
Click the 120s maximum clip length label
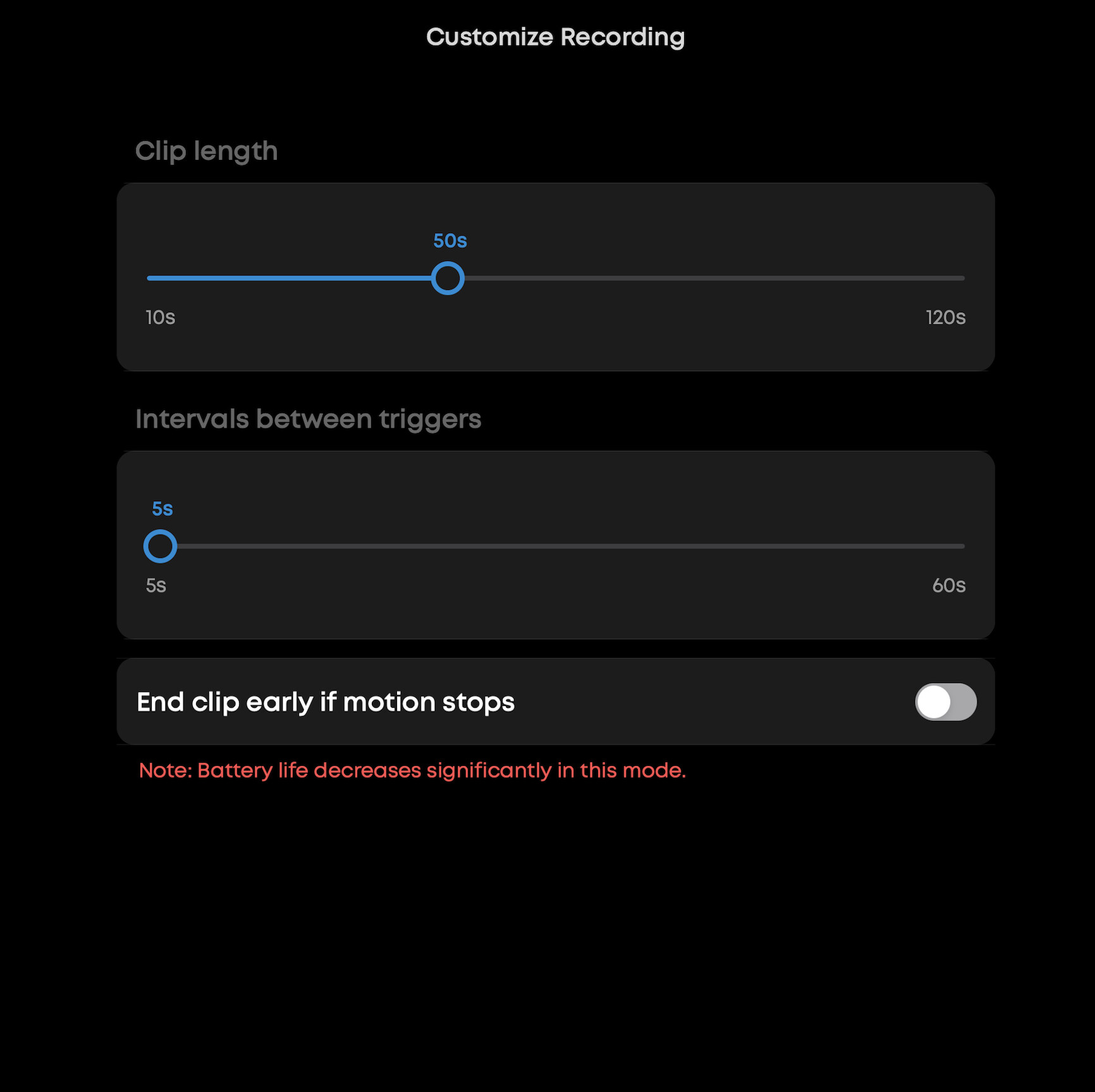945,317
